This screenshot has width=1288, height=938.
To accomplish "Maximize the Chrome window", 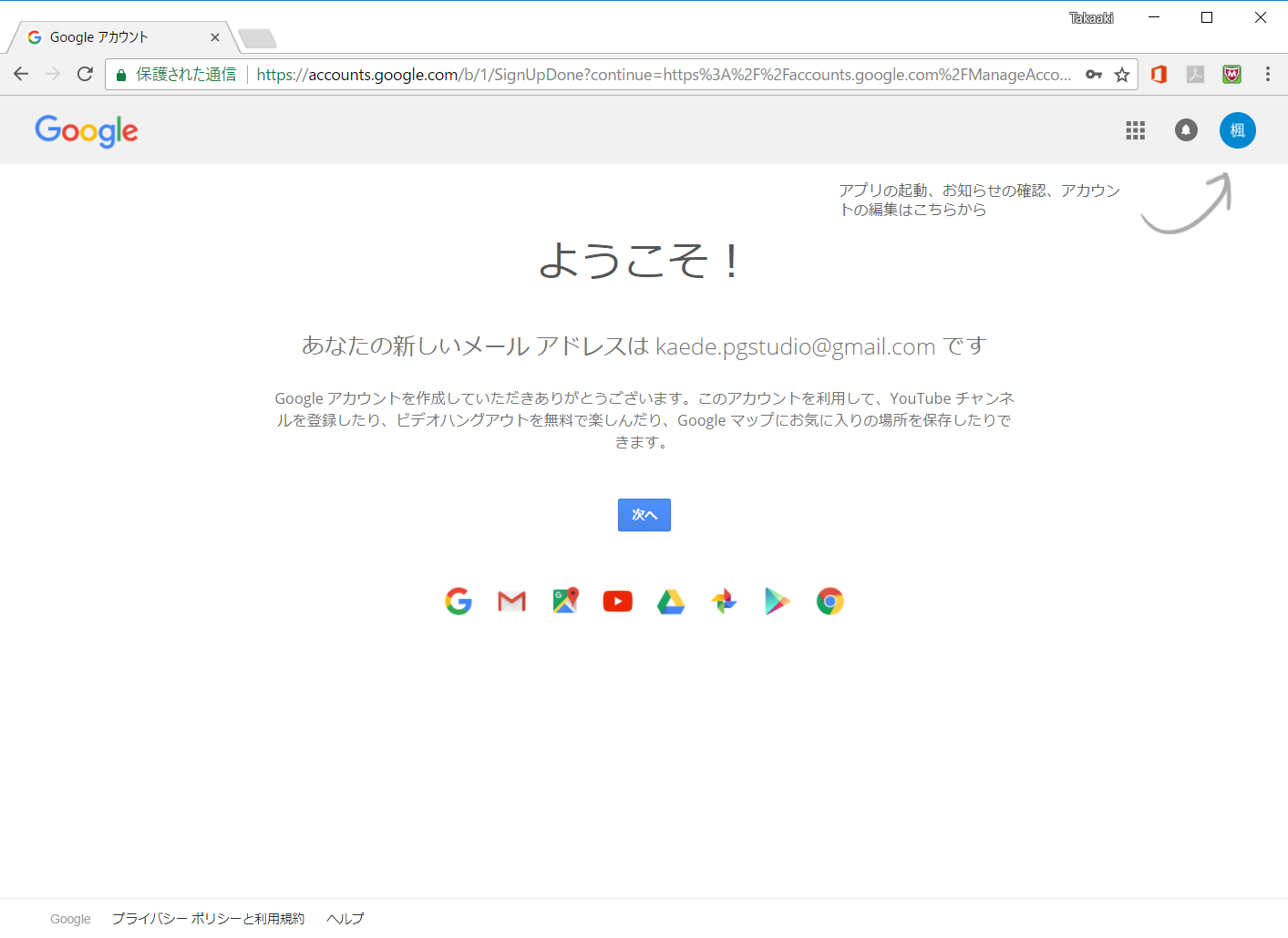I will (x=1207, y=17).
